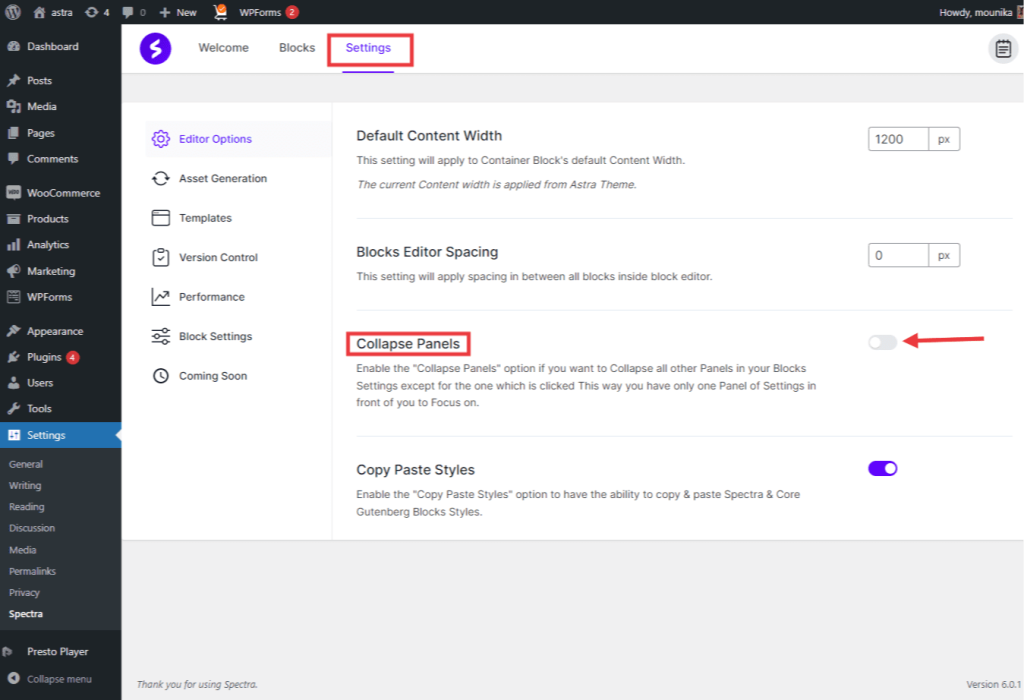The image size is (1024, 700).
Task: Disable the Copy Paste Styles toggle
Action: [882, 466]
